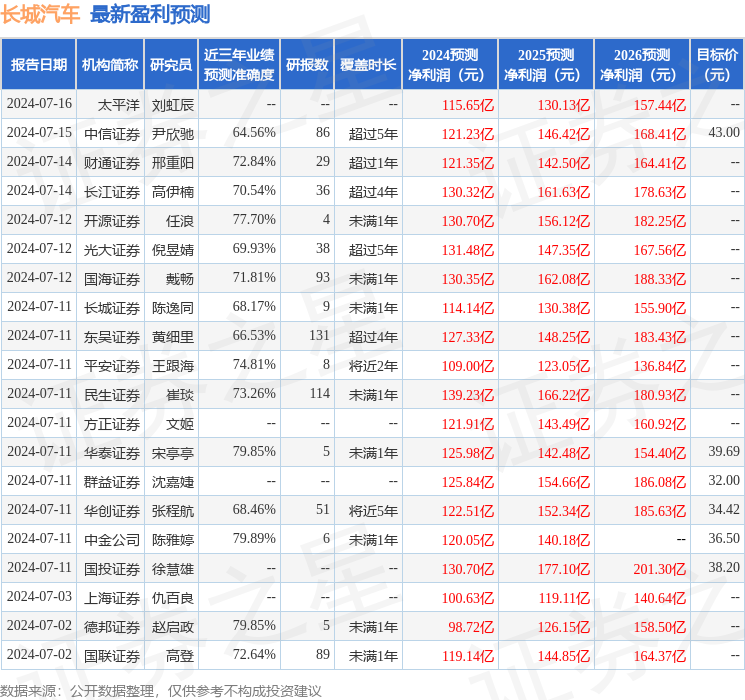This screenshot has height=700, width=745.
Task: Select the 德邦证券 institution cell
Action: [112, 627]
